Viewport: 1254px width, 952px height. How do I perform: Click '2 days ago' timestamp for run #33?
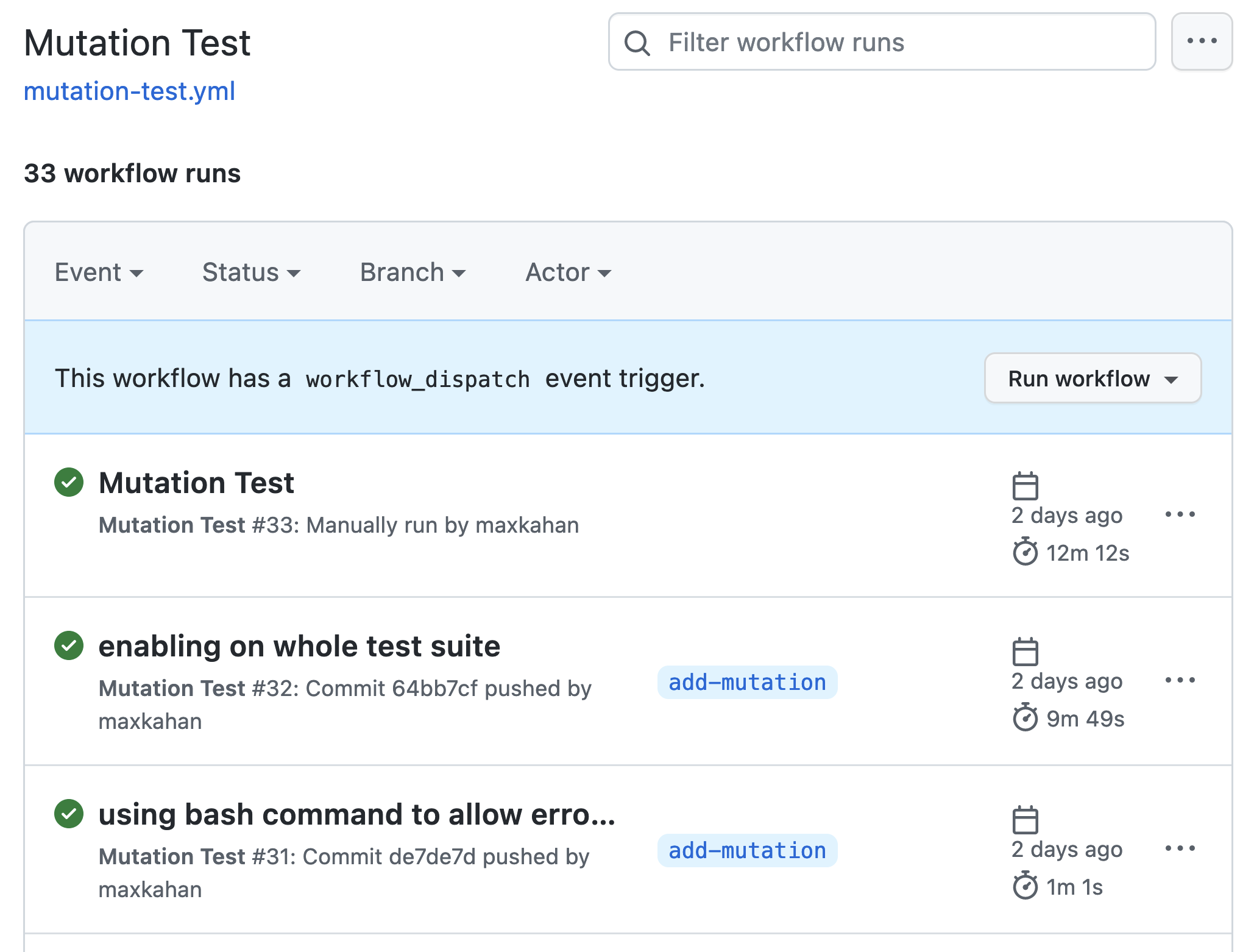(x=1067, y=516)
